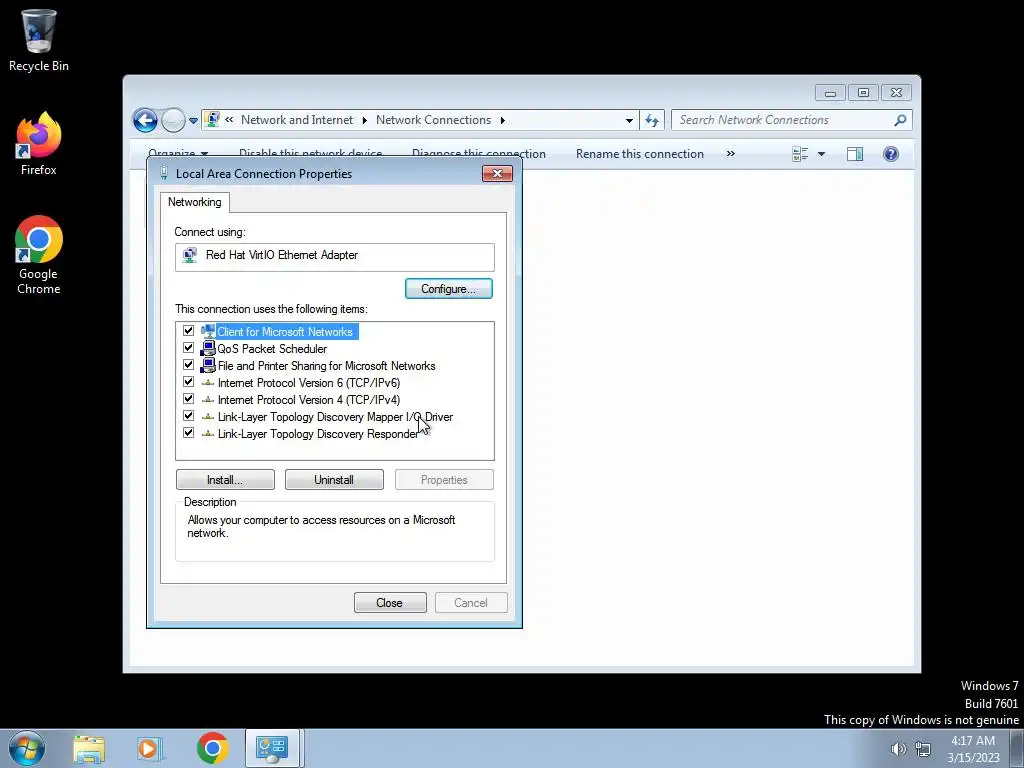This screenshot has height=768, width=1024.
Task: Click the QoS Packet Scheduler icon
Action: coord(208,348)
